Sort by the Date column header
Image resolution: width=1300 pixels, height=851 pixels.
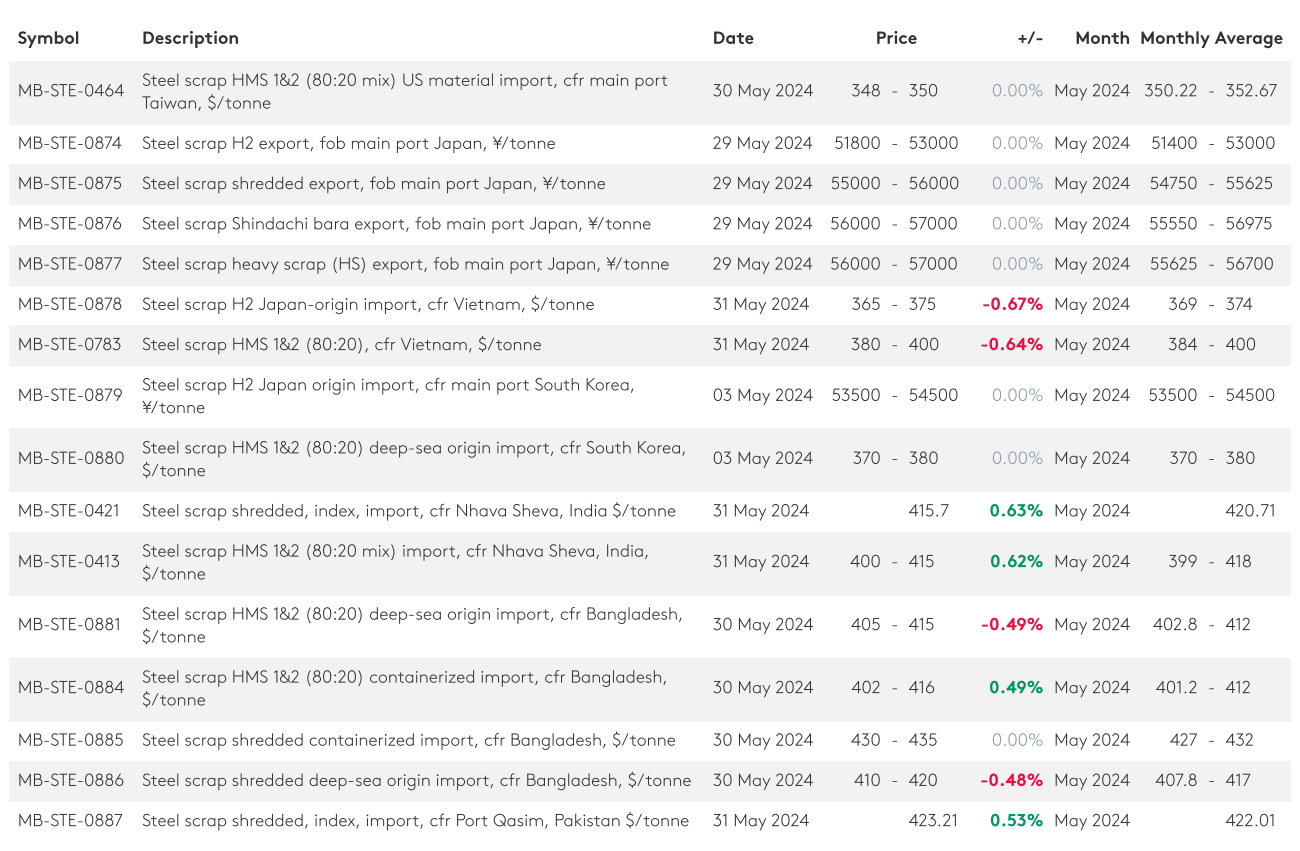(733, 38)
